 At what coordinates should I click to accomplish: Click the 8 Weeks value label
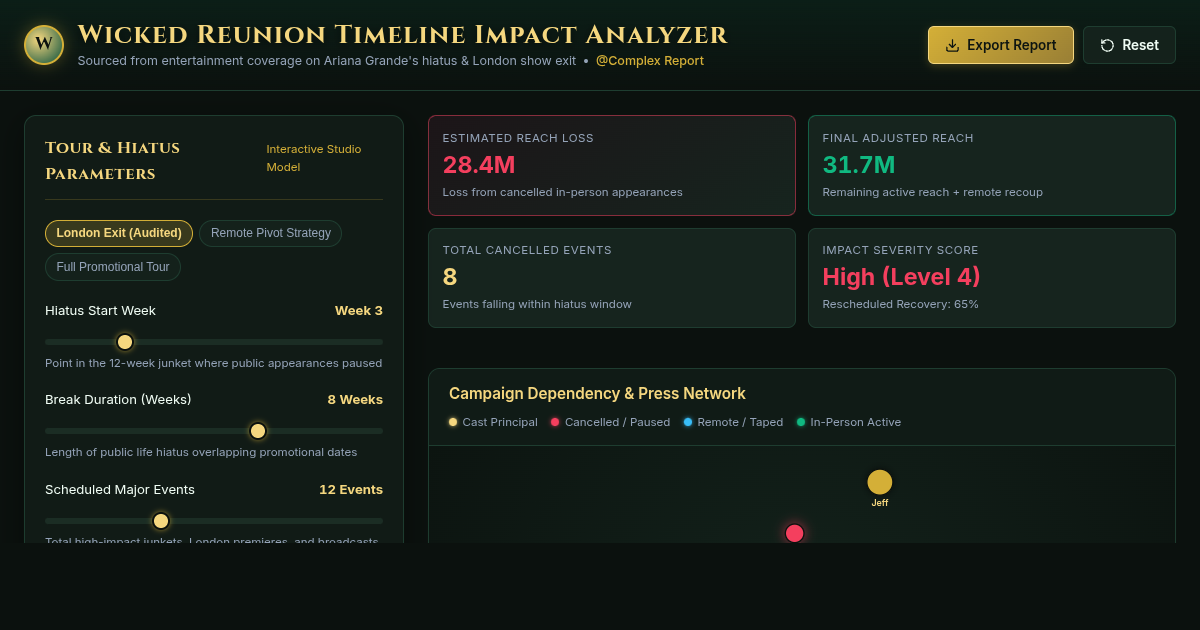(355, 400)
